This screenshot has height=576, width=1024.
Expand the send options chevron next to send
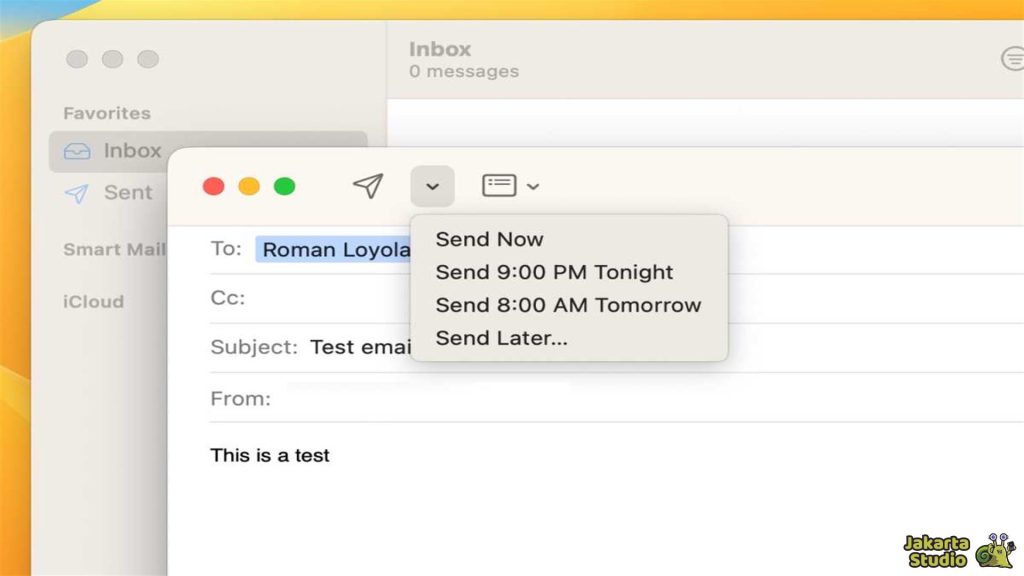tap(432, 185)
